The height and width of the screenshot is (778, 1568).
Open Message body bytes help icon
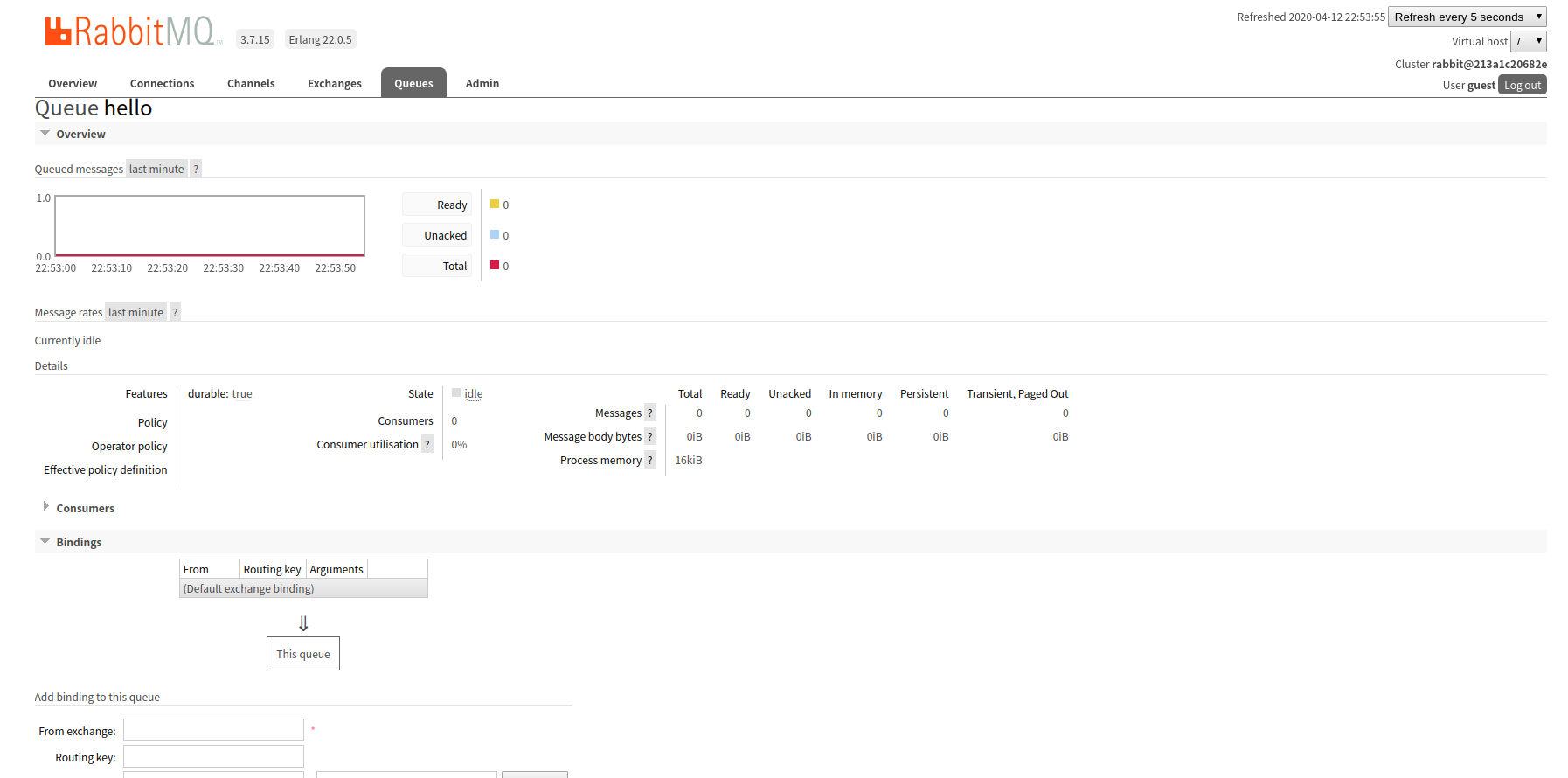click(x=650, y=437)
